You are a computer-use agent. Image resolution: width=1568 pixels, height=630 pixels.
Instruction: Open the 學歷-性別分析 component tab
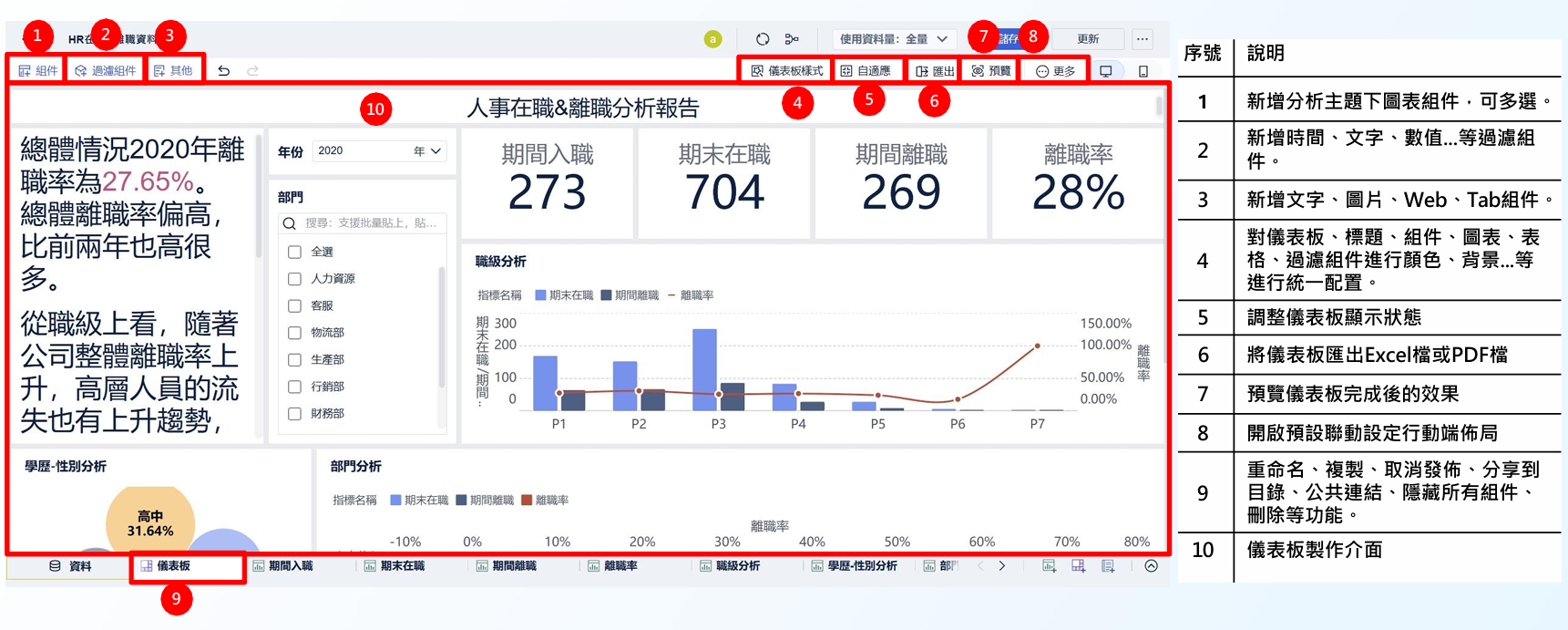[x=855, y=566]
